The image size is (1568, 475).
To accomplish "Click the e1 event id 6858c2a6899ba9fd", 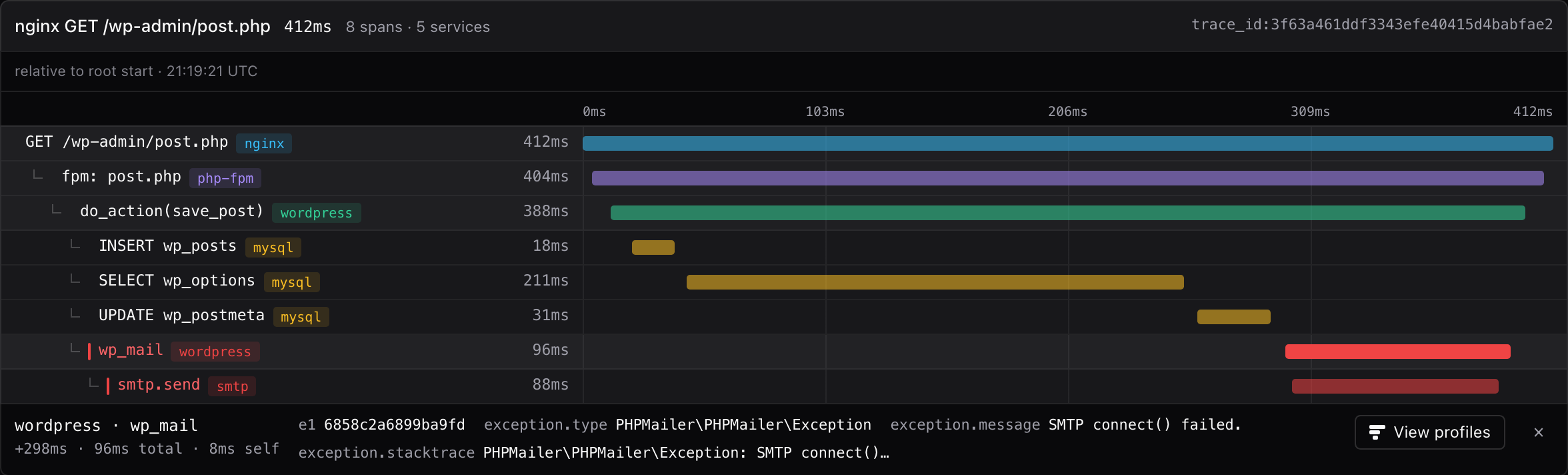I will pyautogui.click(x=394, y=425).
